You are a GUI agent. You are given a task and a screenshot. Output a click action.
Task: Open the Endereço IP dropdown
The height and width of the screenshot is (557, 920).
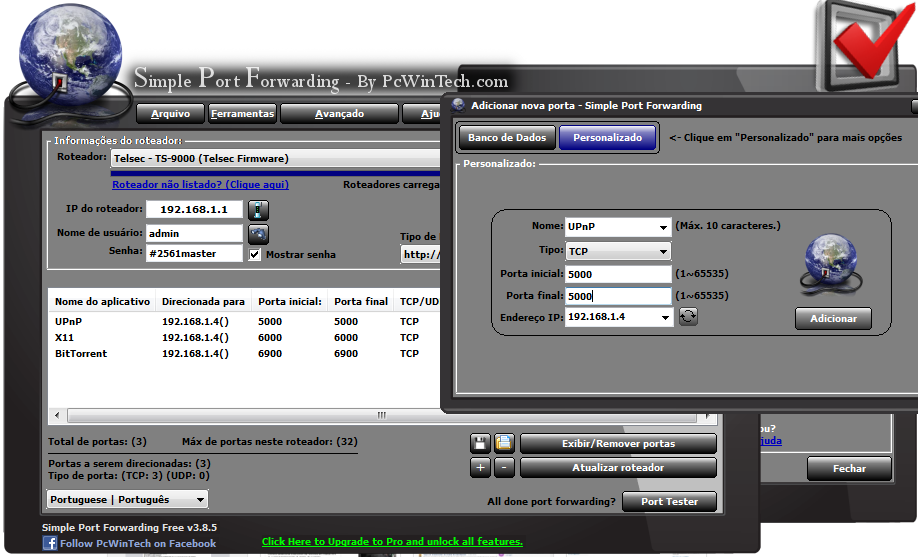click(665, 317)
